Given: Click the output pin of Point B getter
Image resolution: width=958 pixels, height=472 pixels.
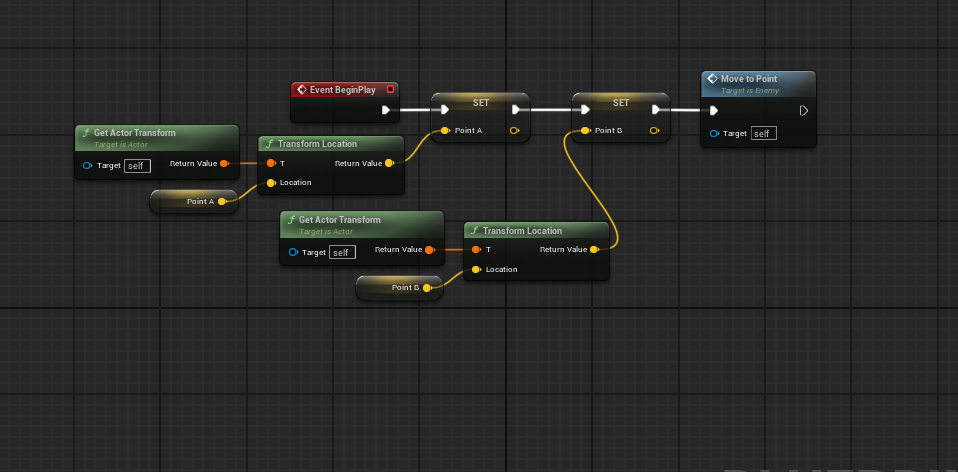Looking at the screenshot, I should pyautogui.click(x=427, y=288).
